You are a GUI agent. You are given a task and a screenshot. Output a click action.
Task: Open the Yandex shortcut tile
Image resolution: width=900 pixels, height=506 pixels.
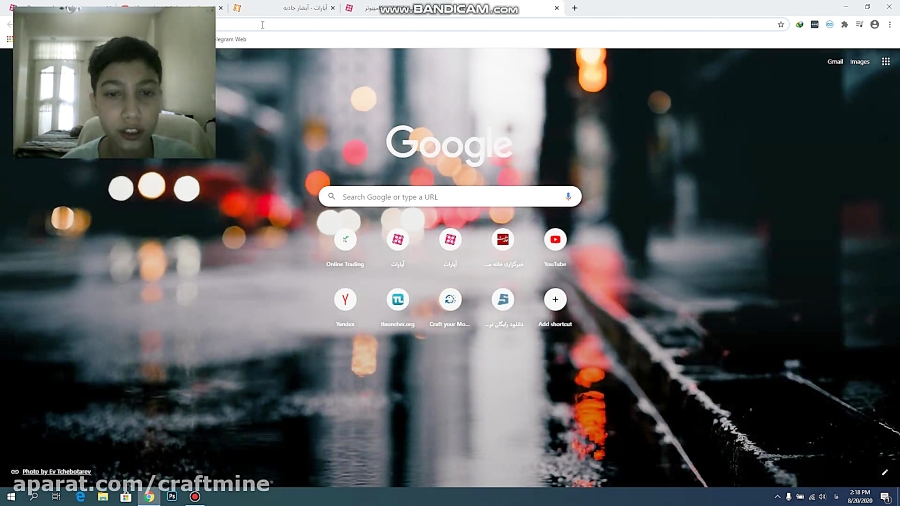pyautogui.click(x=345, y=299)
